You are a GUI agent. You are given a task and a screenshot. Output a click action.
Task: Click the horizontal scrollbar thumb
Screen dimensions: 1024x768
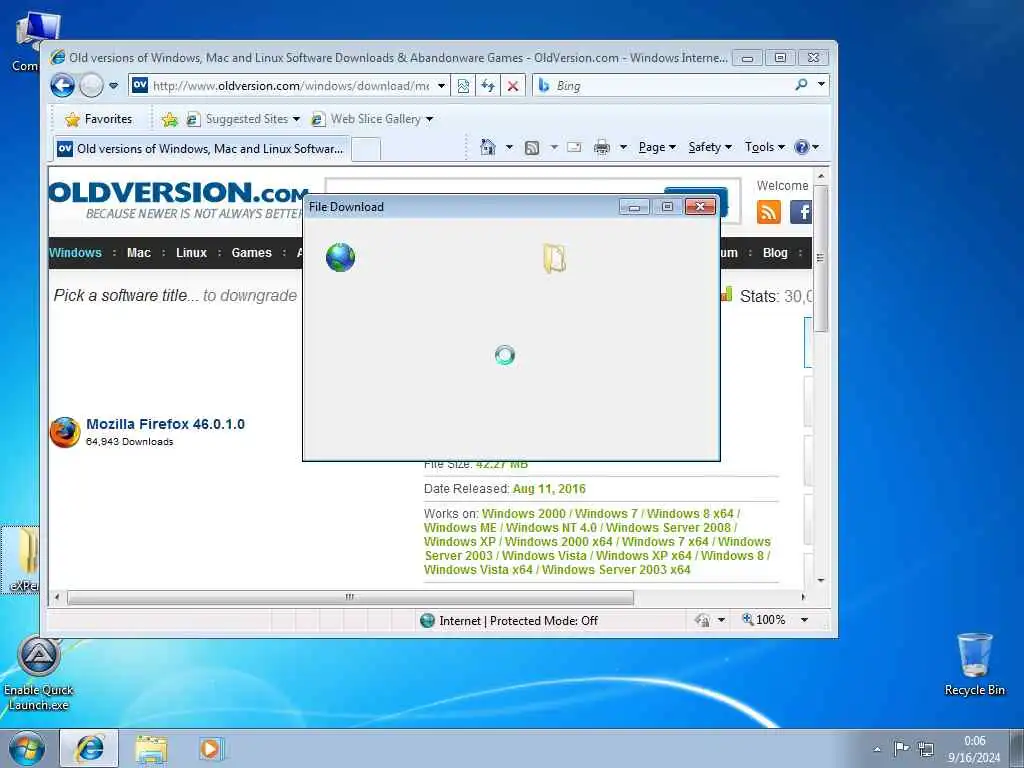[350, 597]
